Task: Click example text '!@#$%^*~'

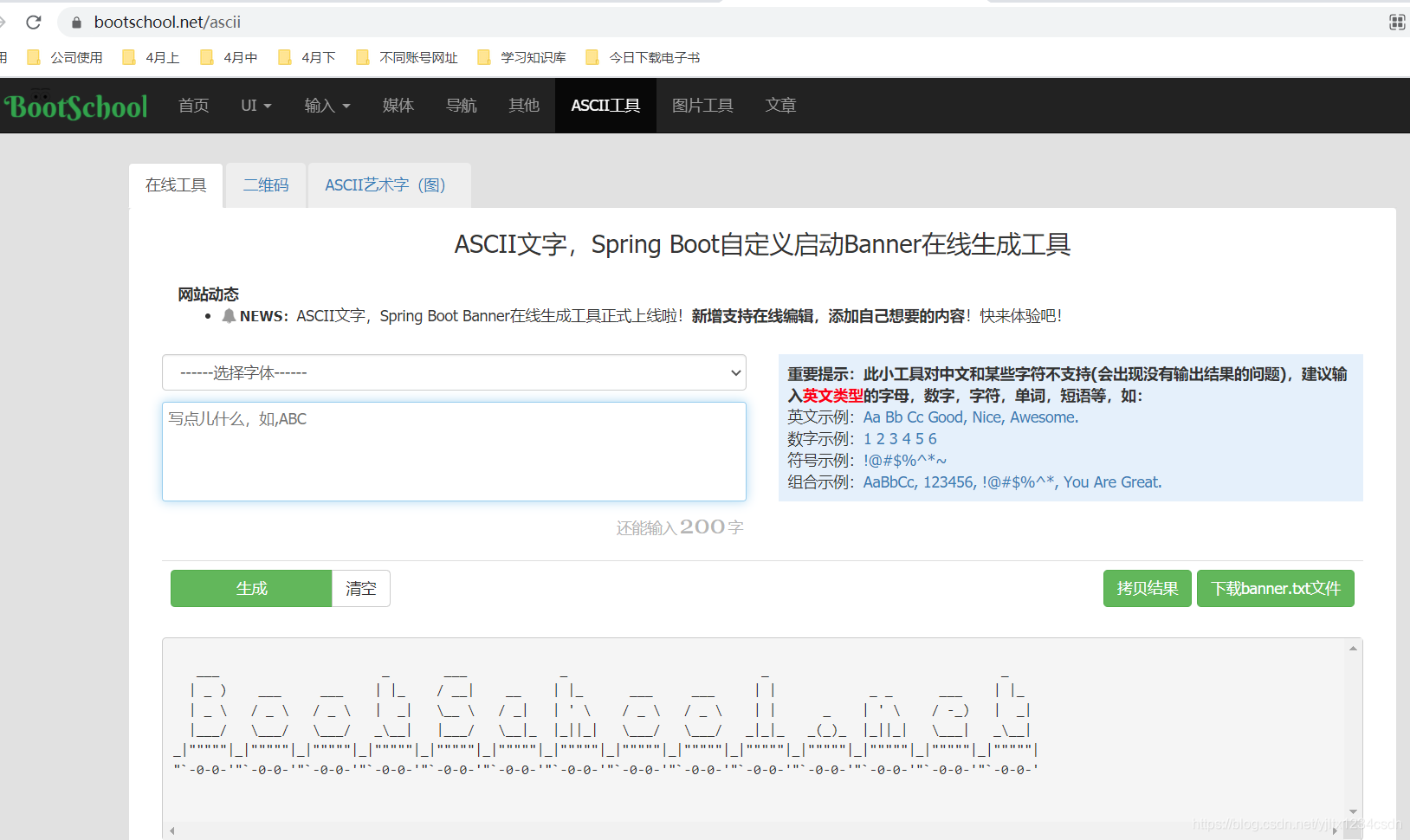Action: (905, 461)
